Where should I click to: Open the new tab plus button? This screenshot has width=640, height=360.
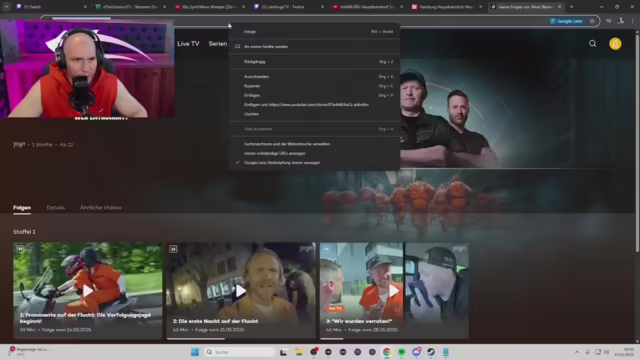point(571,7)
